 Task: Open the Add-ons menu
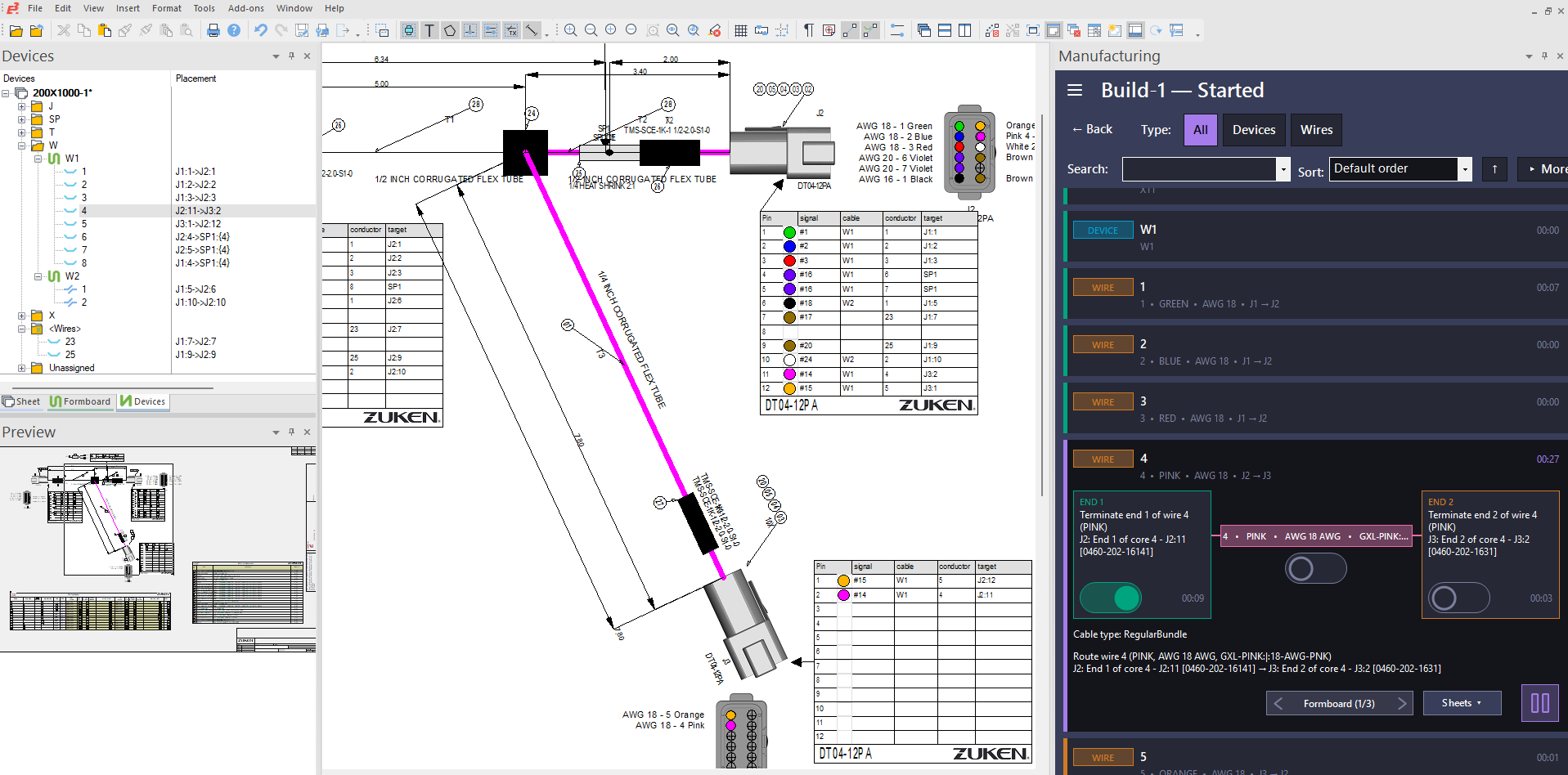tap(245, 8)
